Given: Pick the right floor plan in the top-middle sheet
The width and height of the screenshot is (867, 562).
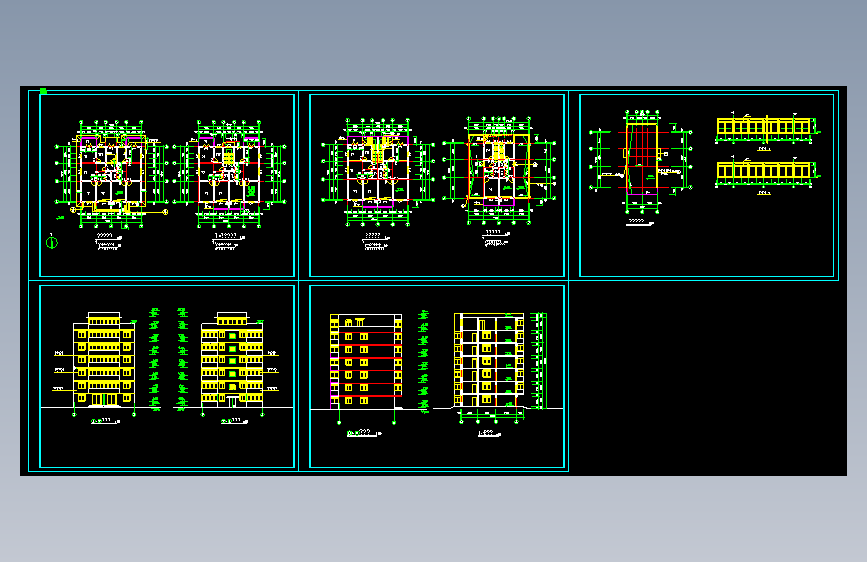Looking at the screenshot, I should [499, 171].
